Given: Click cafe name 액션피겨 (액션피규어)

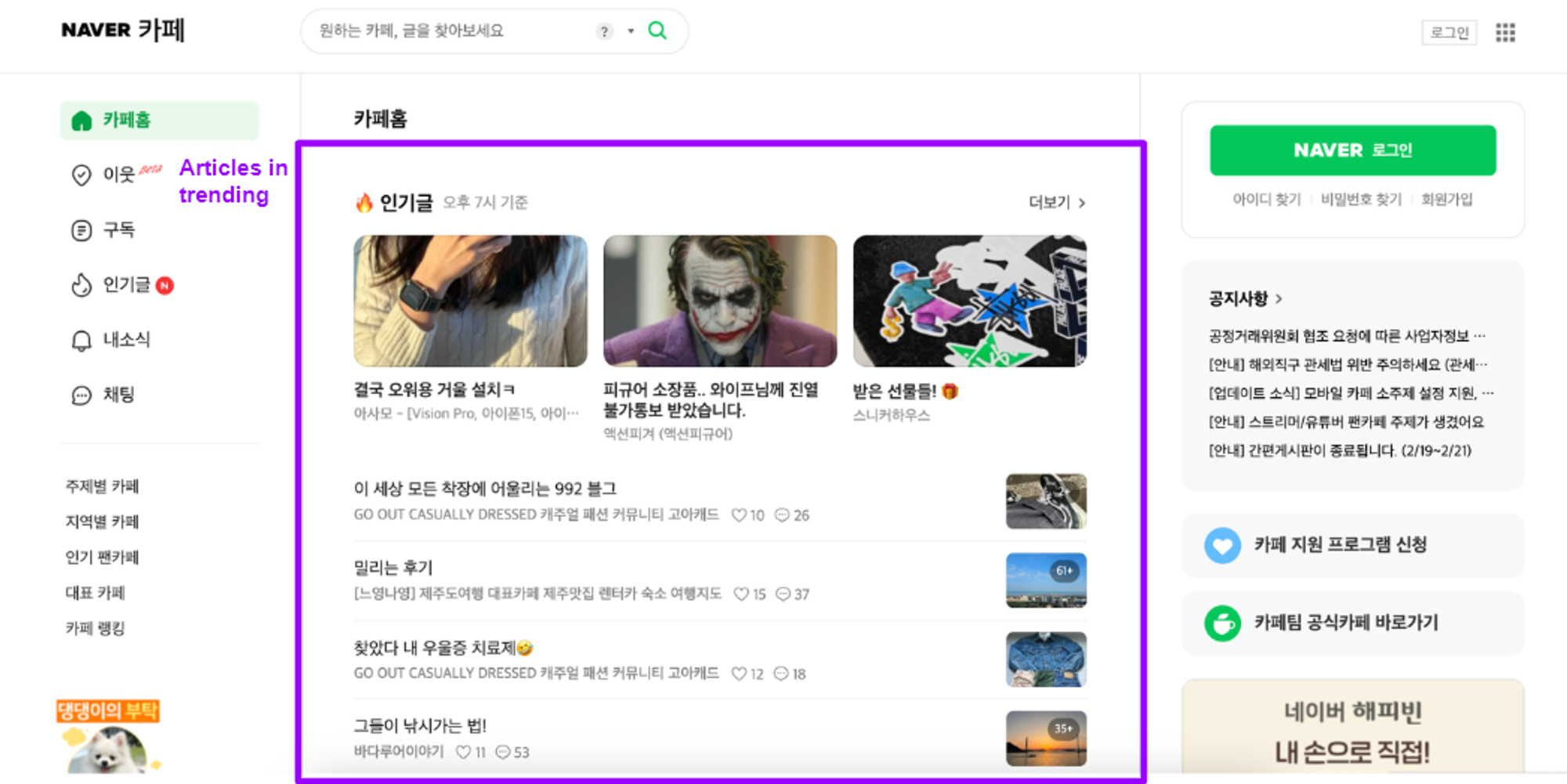Looking at the screenshot, I should point(668,434).
